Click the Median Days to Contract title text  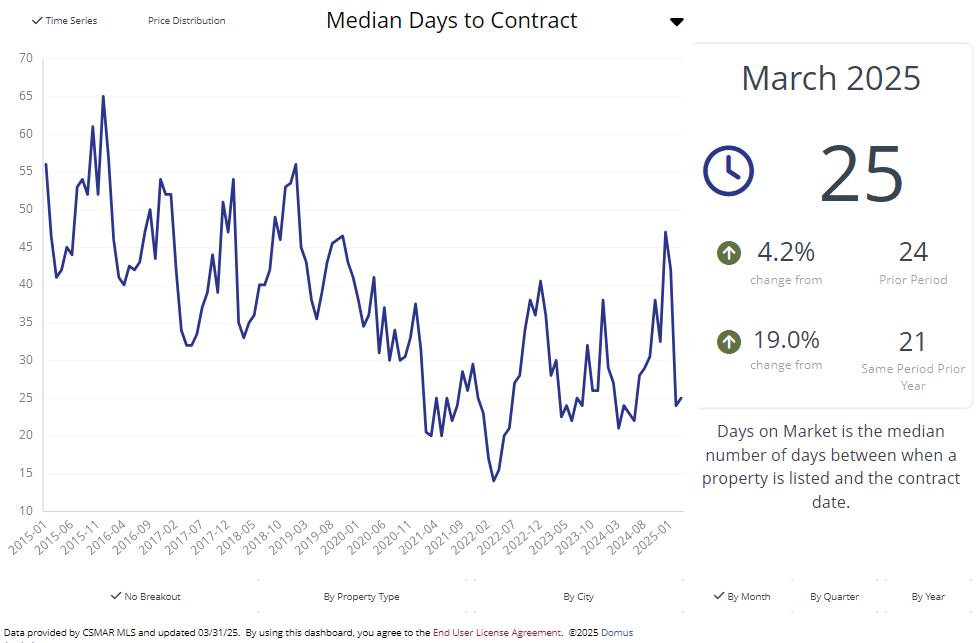click(x=452, y=20)
